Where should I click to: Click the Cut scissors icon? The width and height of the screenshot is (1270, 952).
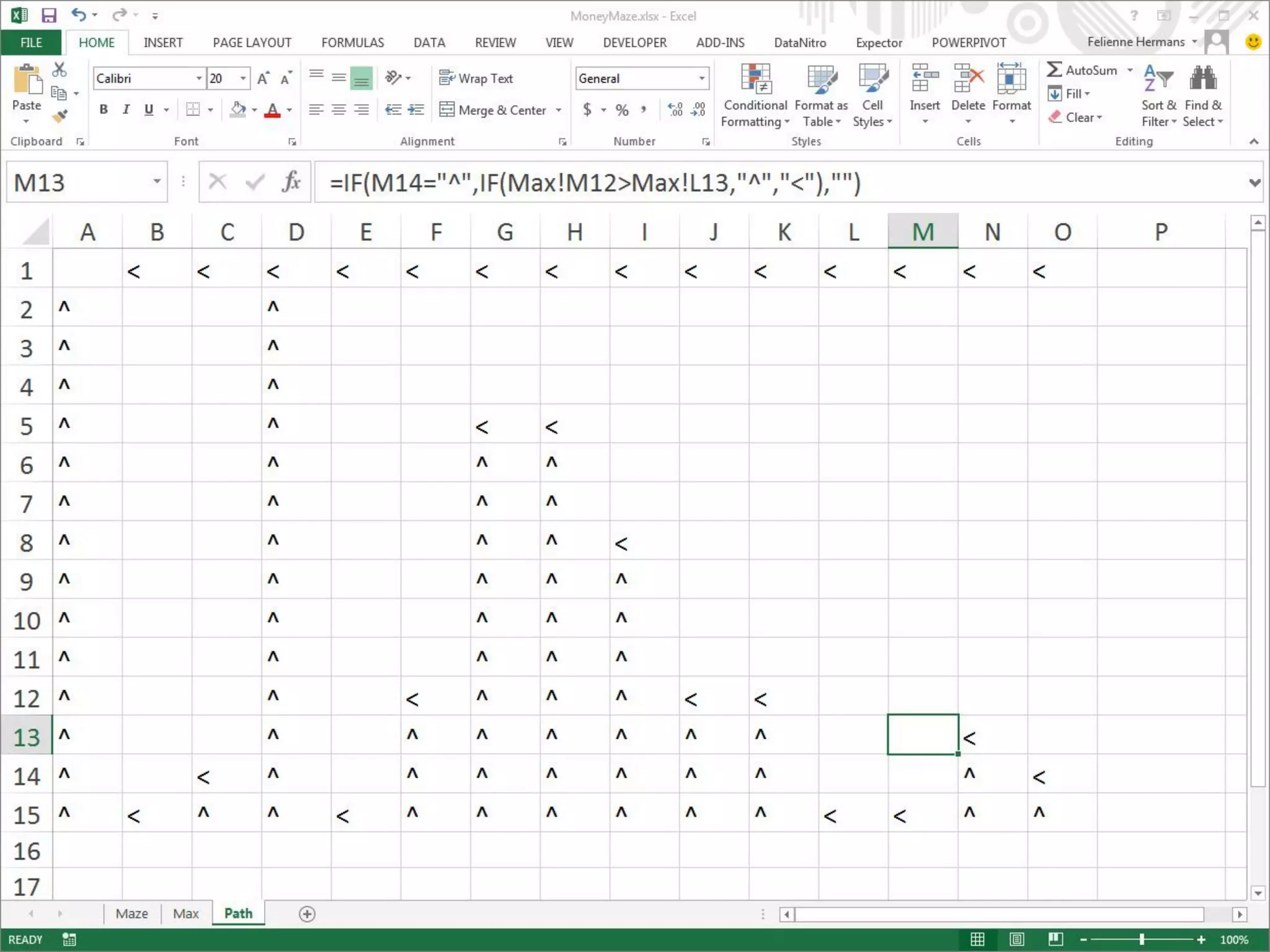coord(60,69)
